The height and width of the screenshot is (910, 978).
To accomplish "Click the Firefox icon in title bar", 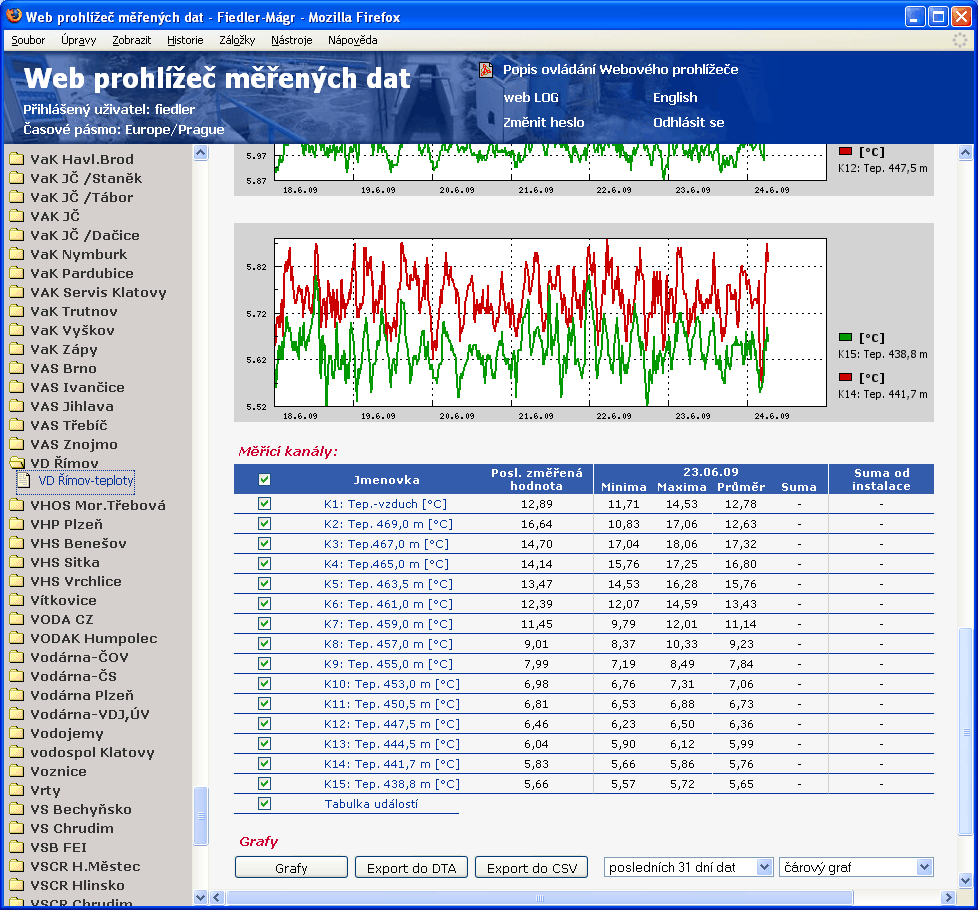I will point(14,17).
